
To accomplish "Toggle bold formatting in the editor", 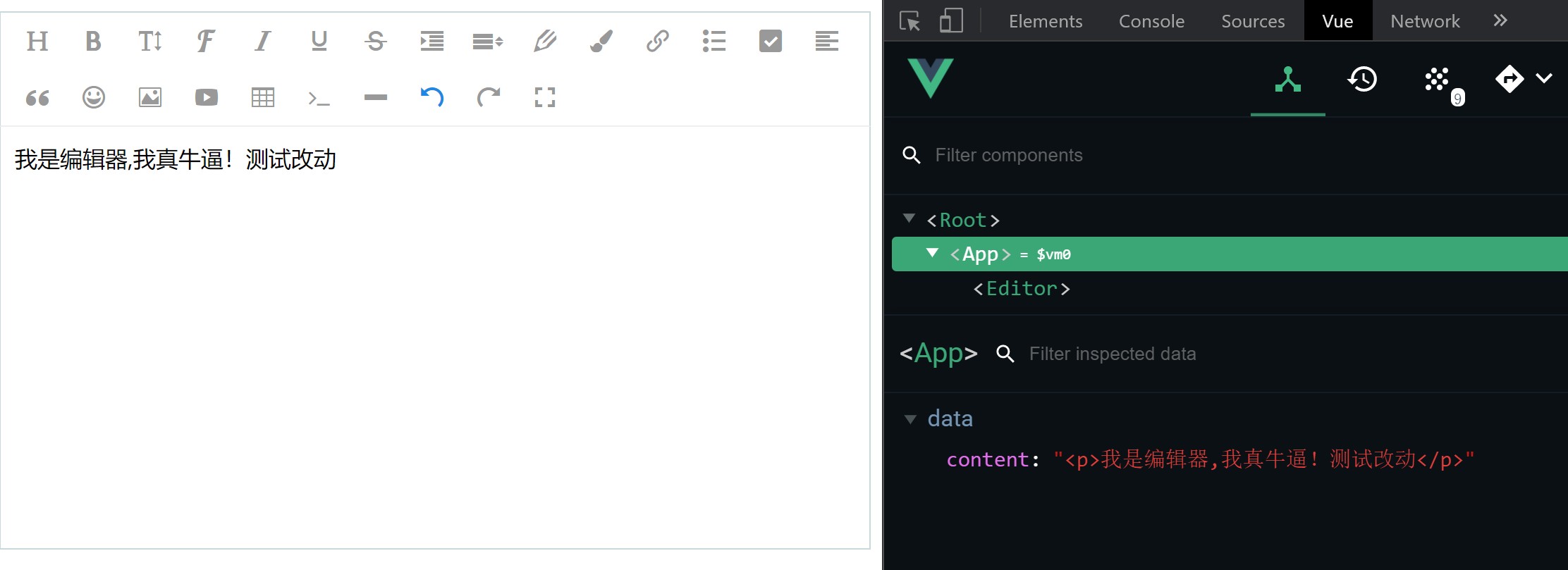I will tap(93, 42).
